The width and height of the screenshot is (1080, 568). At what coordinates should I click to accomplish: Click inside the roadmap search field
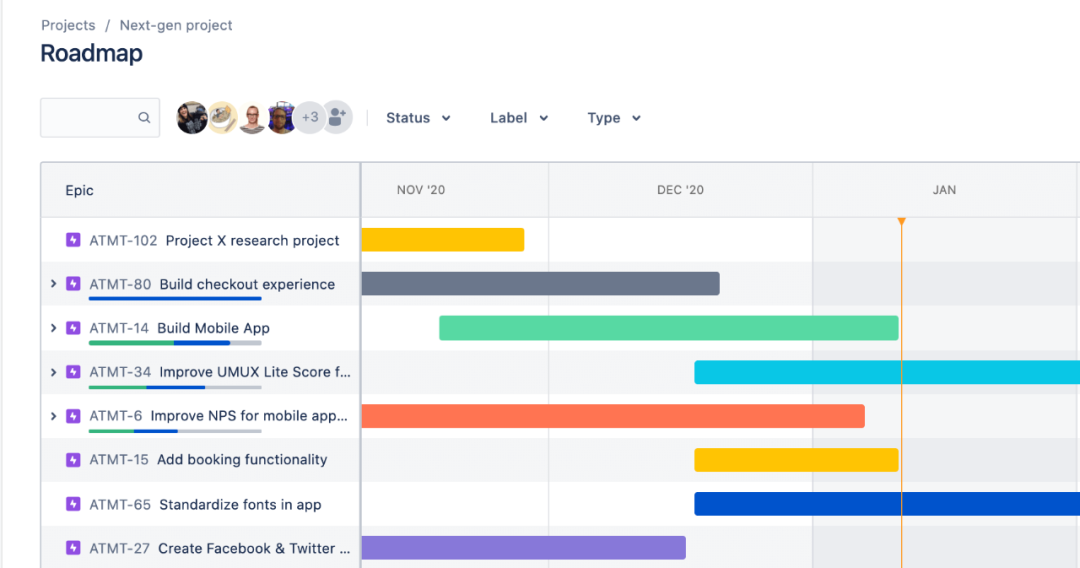pyautogui.click(x=88, y=118)
